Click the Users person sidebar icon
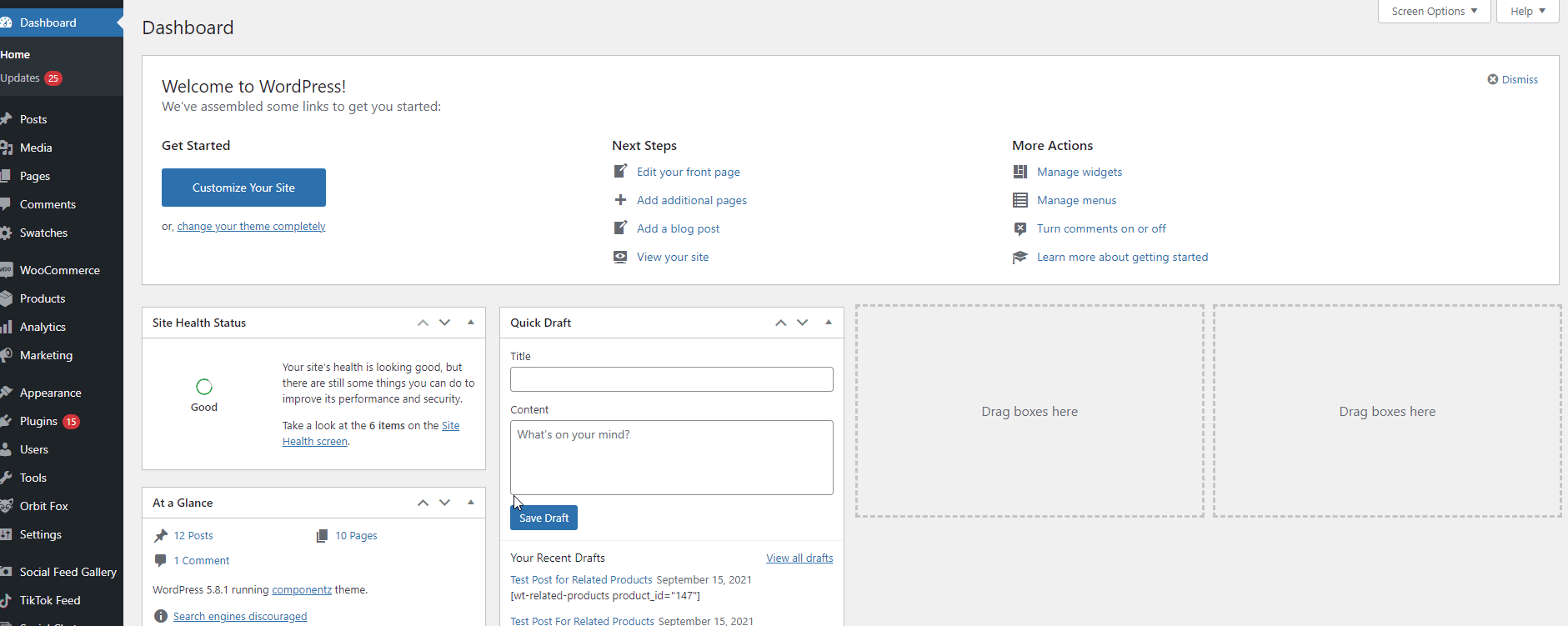 click(6, 449)
